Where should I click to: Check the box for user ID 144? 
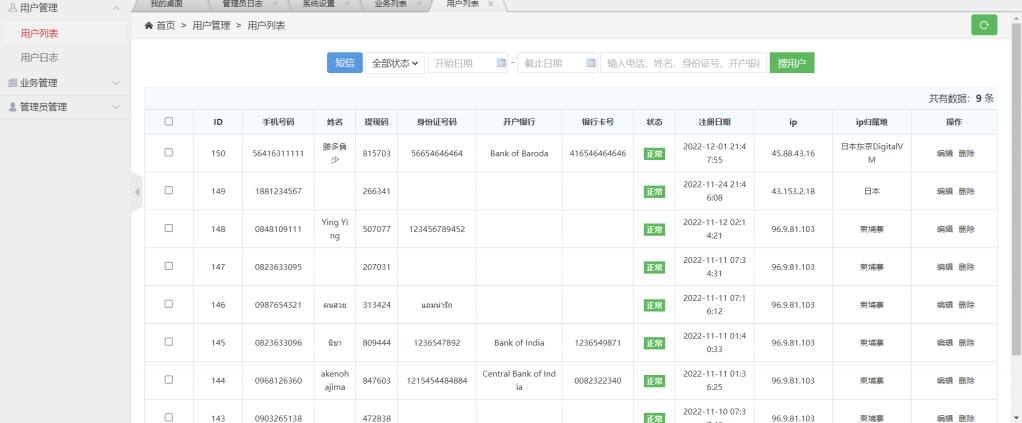pos(169,379)
